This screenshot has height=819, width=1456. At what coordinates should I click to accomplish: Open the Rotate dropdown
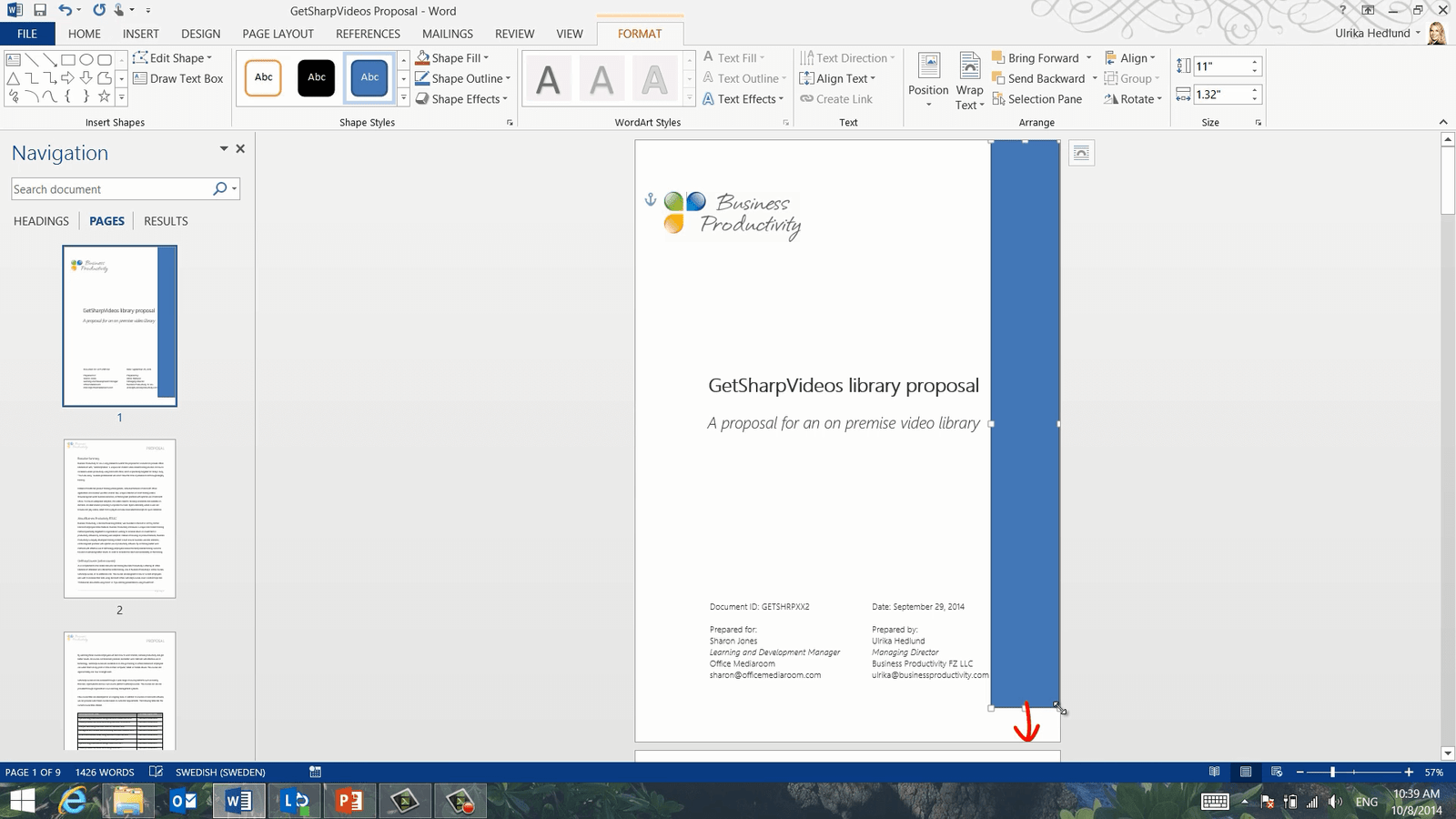coord(1133,98)
